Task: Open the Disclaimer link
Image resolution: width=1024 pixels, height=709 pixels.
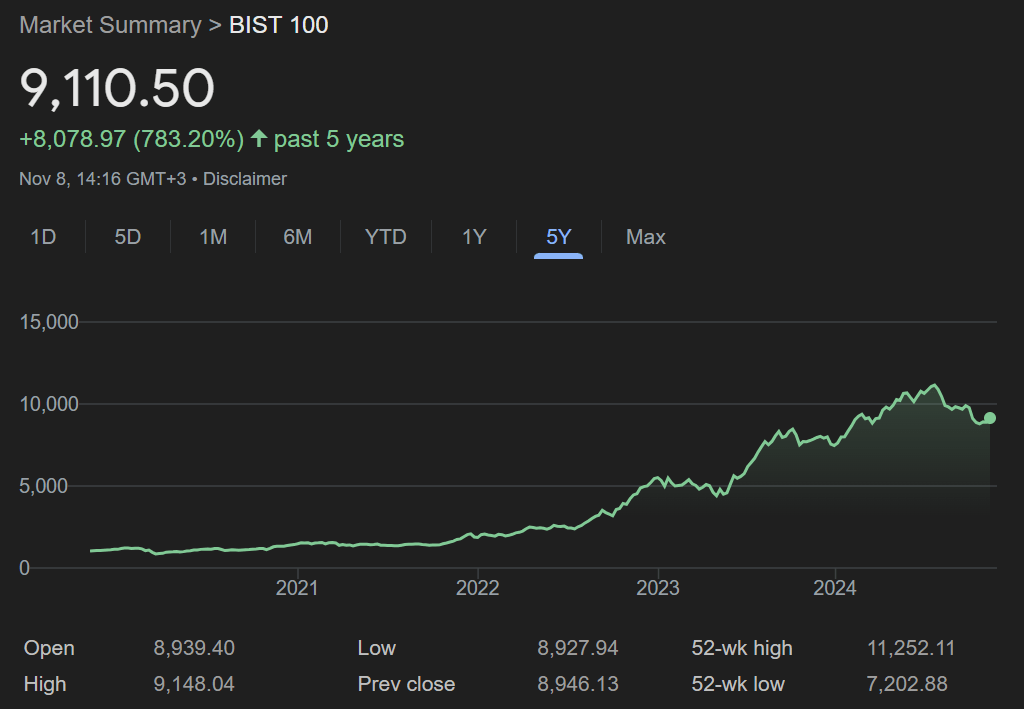Action: (x=245, y=180)
